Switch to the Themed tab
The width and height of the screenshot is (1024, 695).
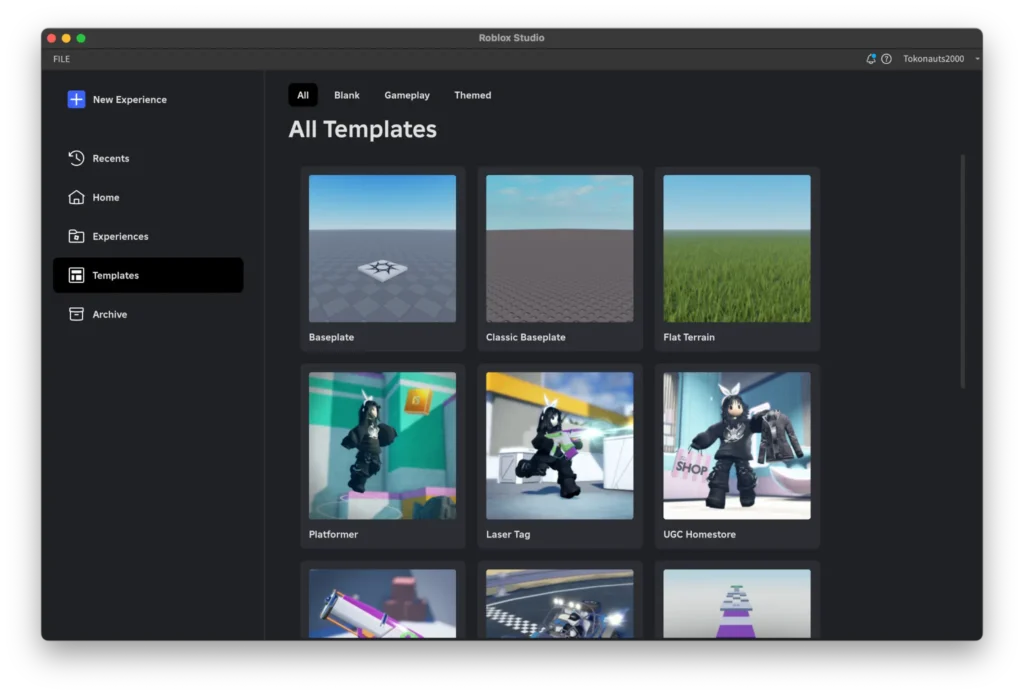coord(473,95)
